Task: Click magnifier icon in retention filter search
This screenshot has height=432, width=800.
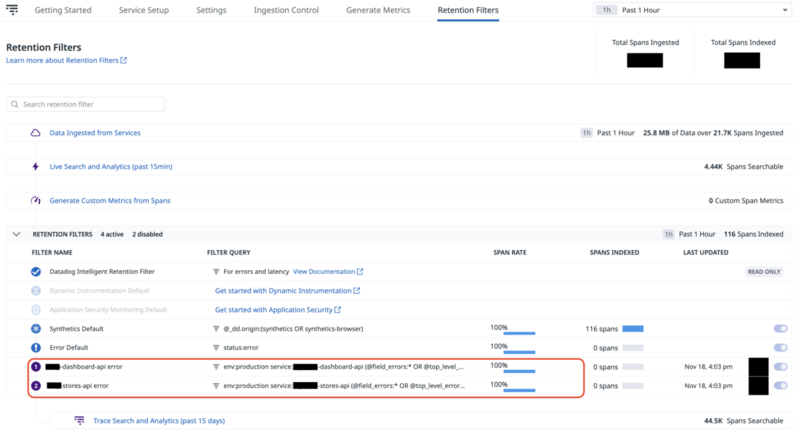Action: (x=15, y=104)
